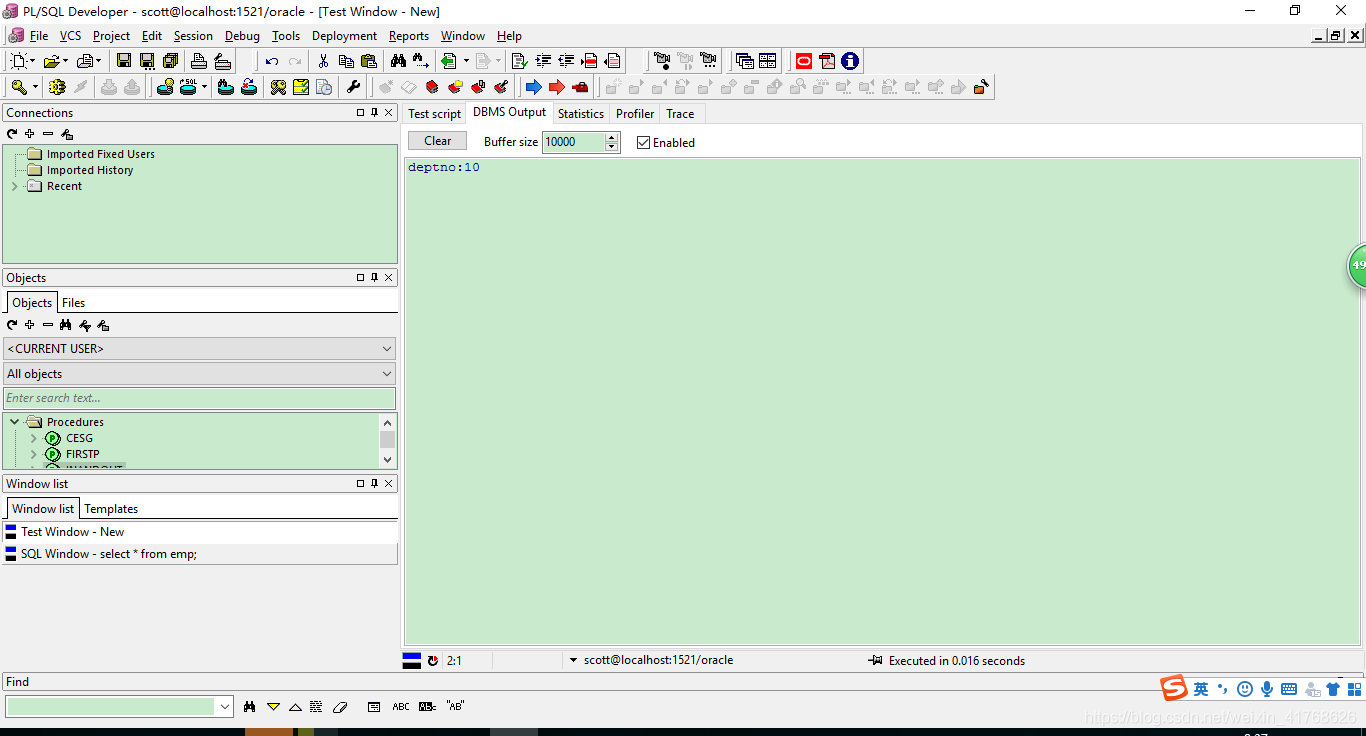Refresh the Connections panel list
1366x736 pixels.
12,134
